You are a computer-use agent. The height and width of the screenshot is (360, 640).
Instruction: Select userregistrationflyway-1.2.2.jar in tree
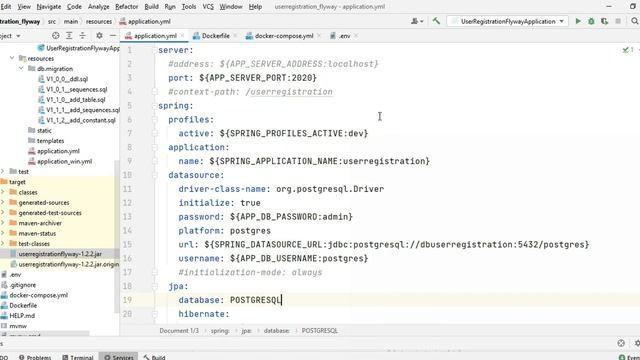click(60, 254)
